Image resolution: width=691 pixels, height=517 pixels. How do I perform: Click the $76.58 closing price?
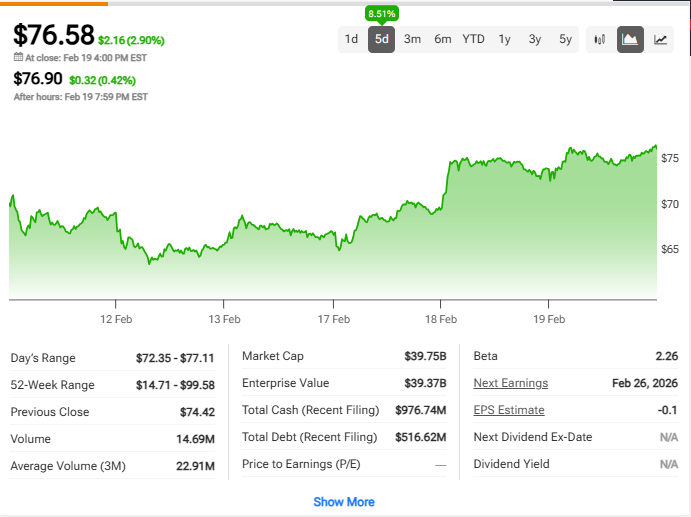[54, 35]
